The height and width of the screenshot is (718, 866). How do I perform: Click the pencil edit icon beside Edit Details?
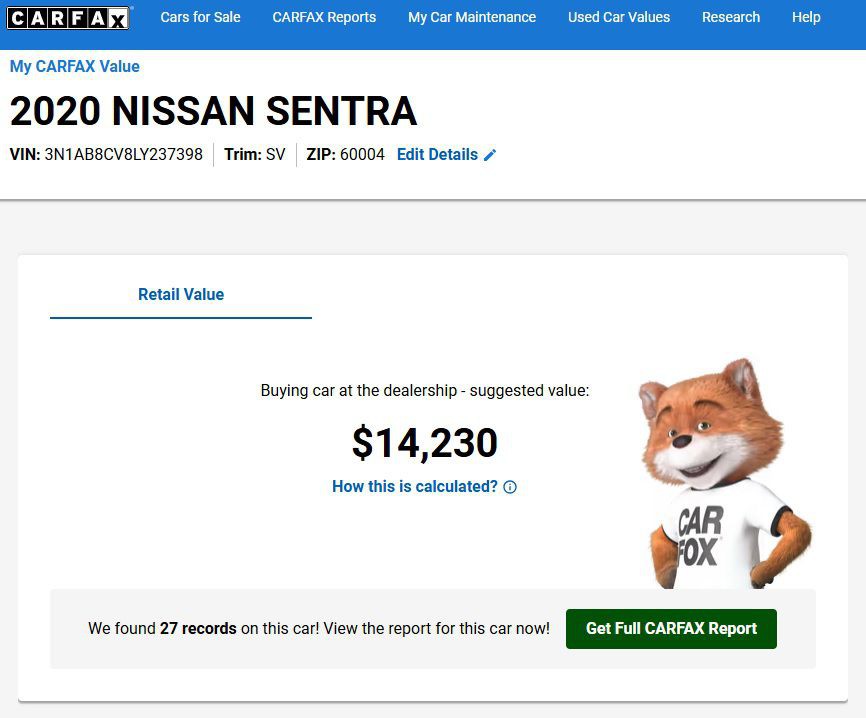coord(490,154)
